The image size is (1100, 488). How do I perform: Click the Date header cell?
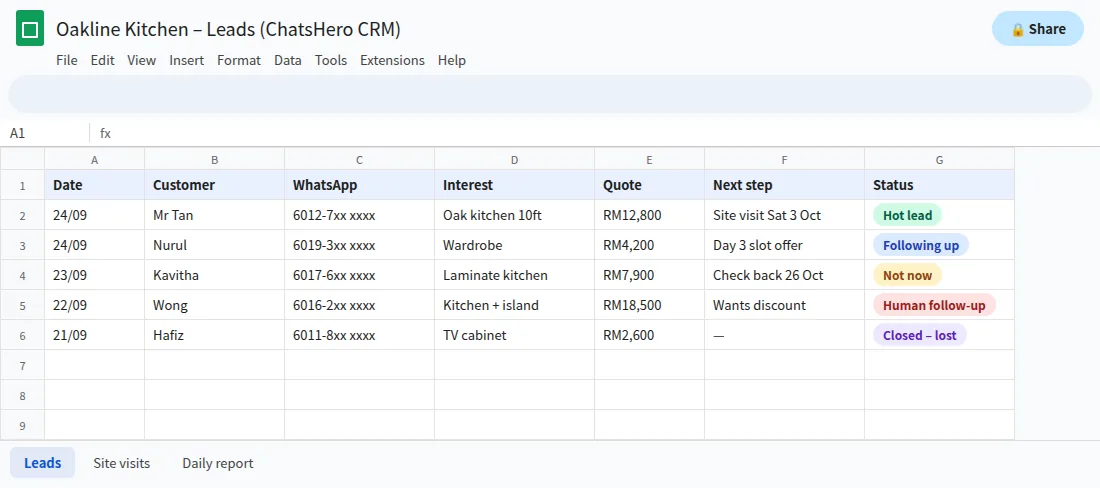pyautogui.click(x=95, y=185)
